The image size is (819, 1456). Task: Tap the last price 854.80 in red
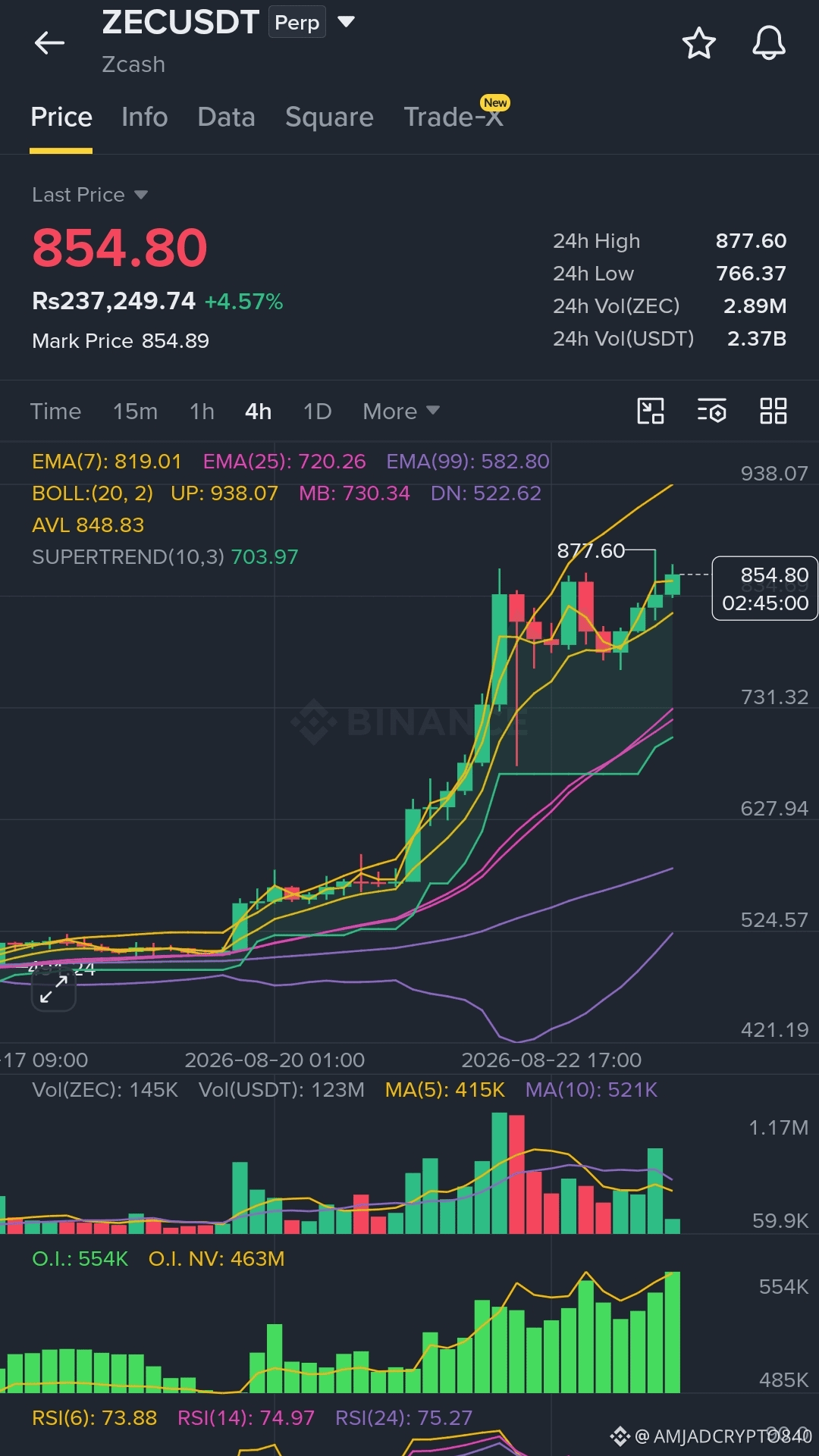pyautogui.click(x=120, y=249)
